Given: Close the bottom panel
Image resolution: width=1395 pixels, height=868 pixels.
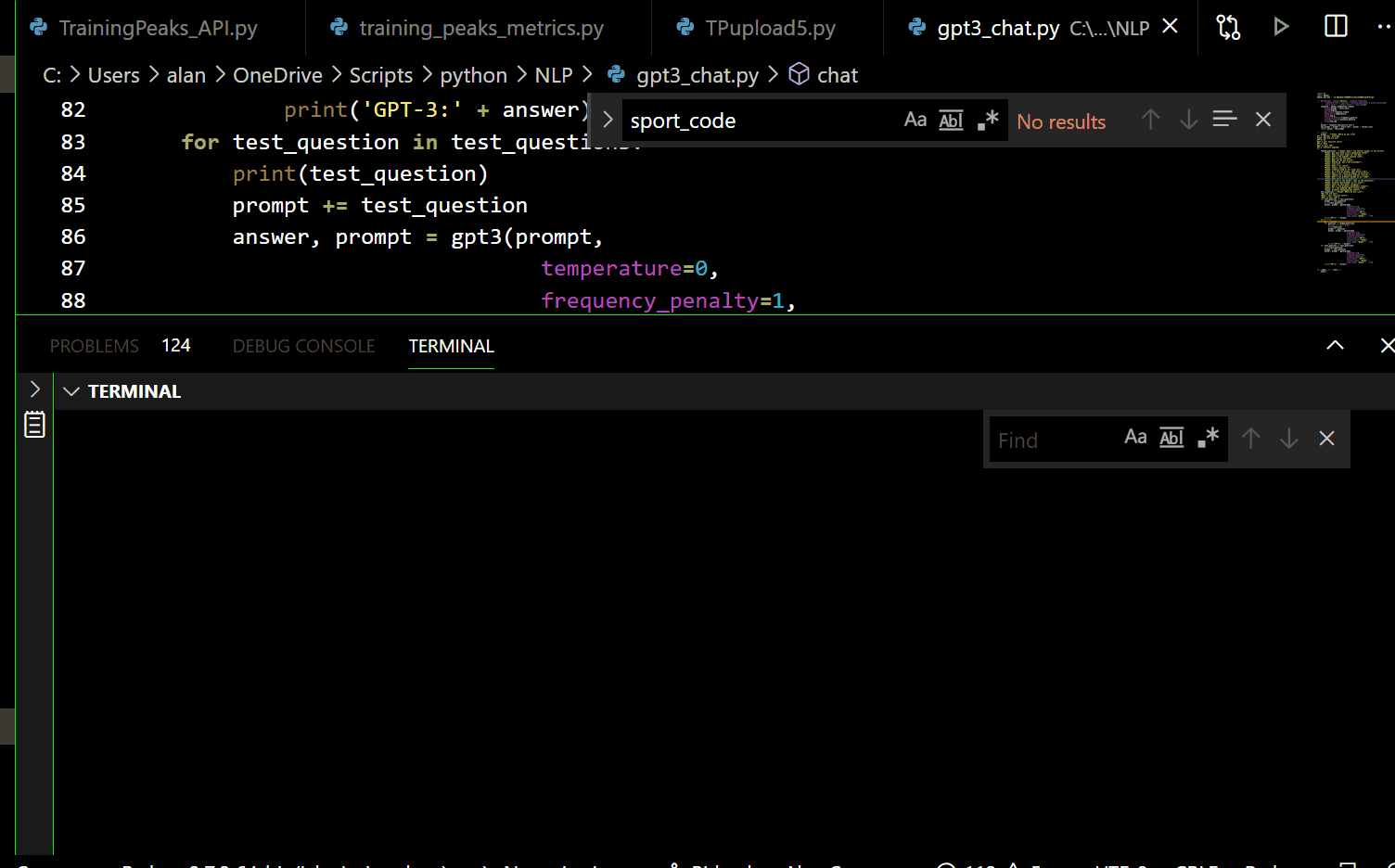Looking at the screenshot, I should click(x=1387, y=345).
